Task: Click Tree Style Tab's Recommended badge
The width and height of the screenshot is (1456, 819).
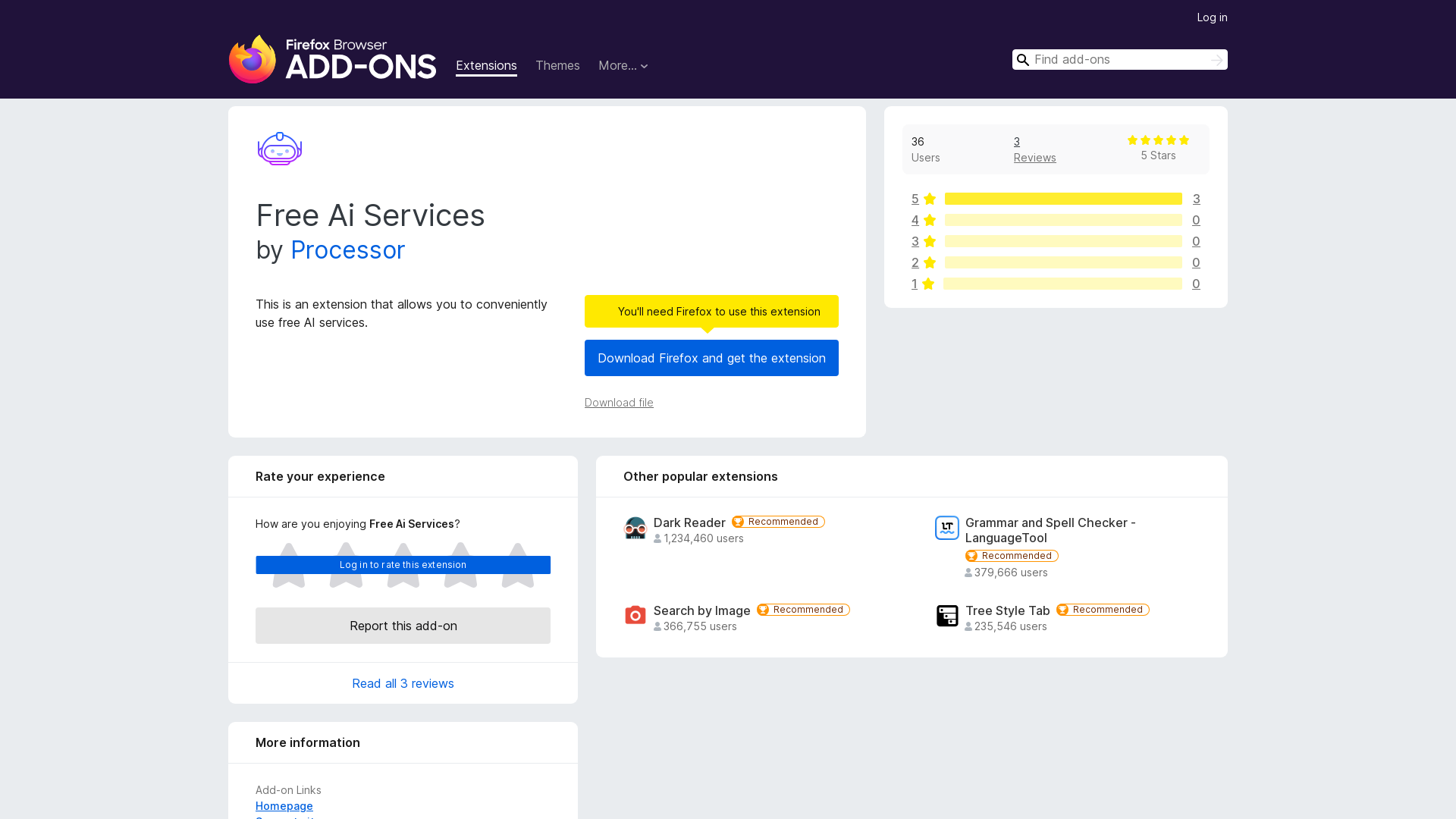Action: (1103, 610)
